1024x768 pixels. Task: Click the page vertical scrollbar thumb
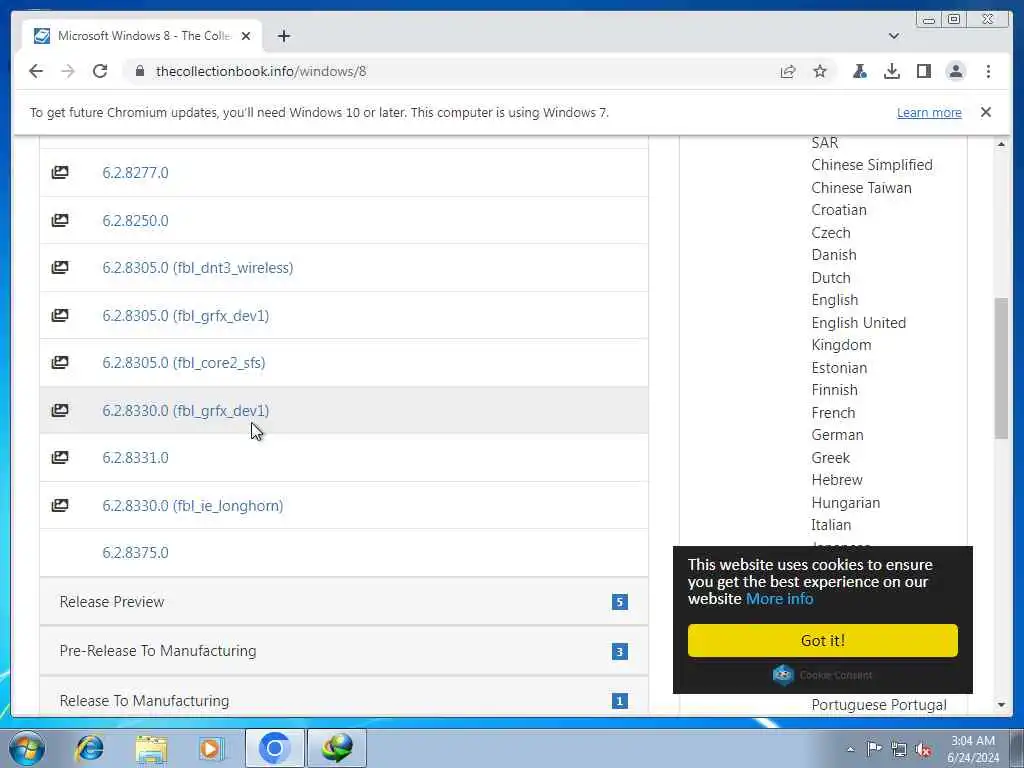click(1001, 368)
